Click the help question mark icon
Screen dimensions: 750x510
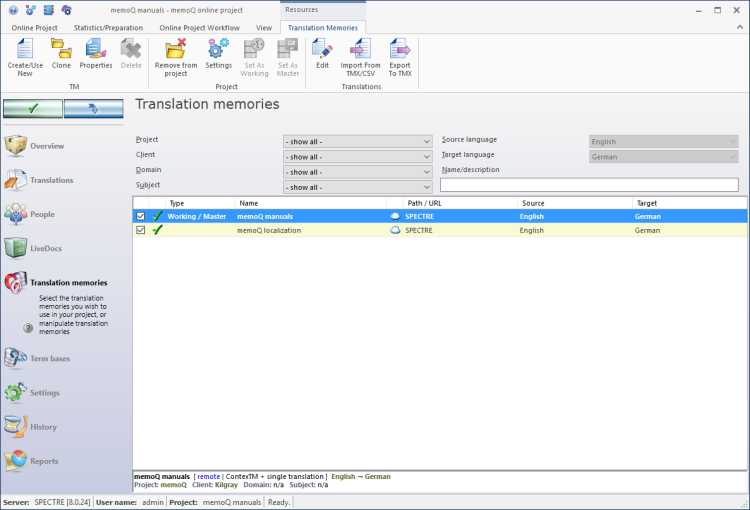28,328
